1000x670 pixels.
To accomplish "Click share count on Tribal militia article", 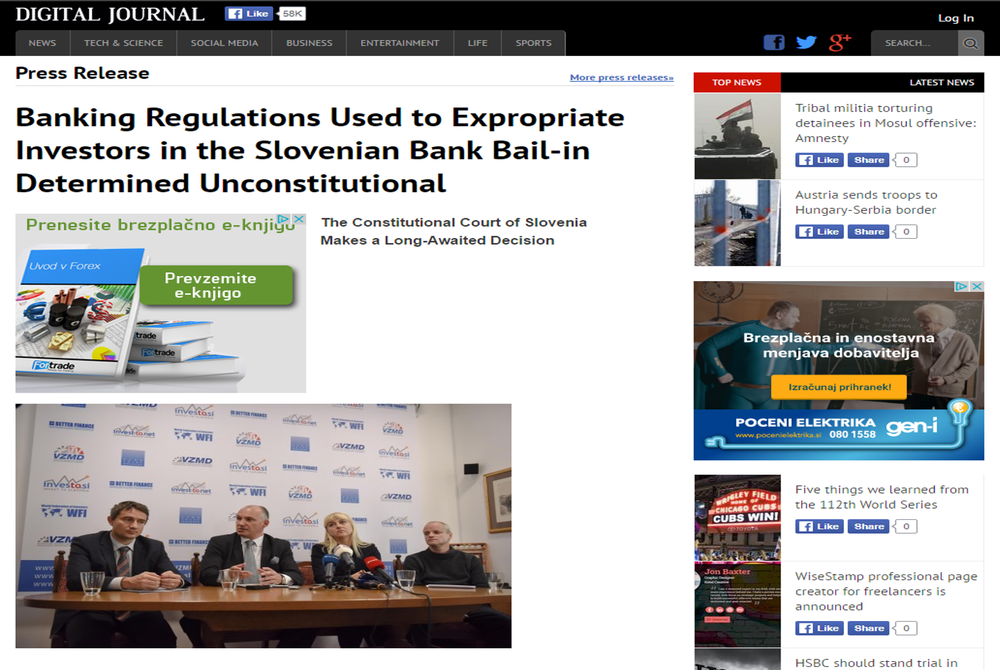I will click(906, 160).
